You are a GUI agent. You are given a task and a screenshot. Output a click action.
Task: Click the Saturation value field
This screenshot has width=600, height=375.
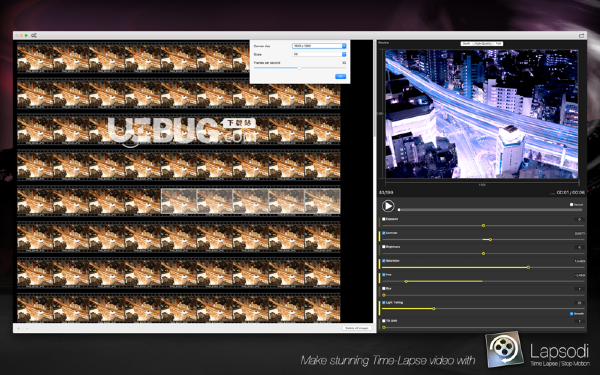click(x=579, y=261)
